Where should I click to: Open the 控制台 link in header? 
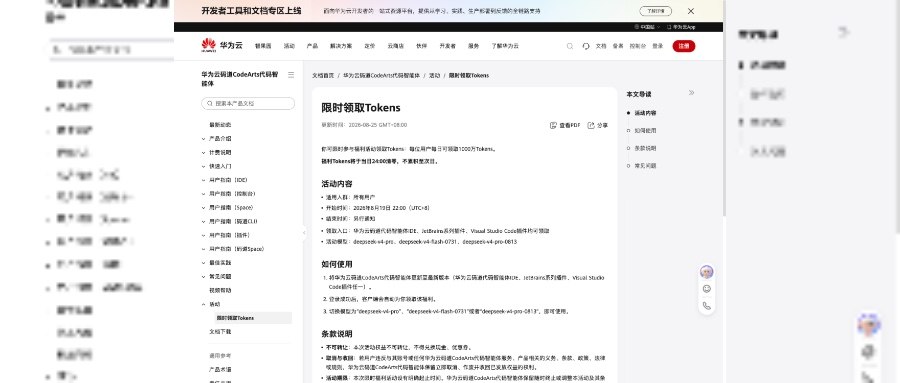638,46
